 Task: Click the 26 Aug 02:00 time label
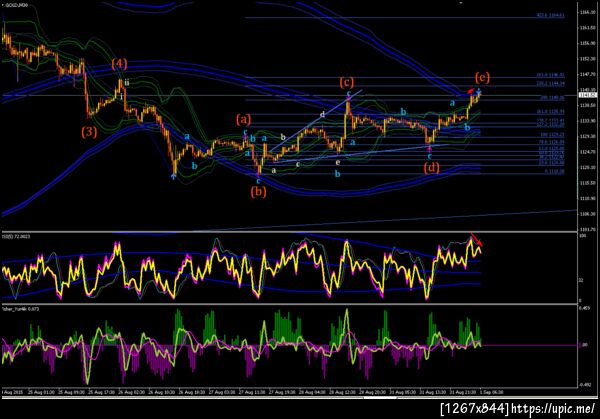point(131,392)
